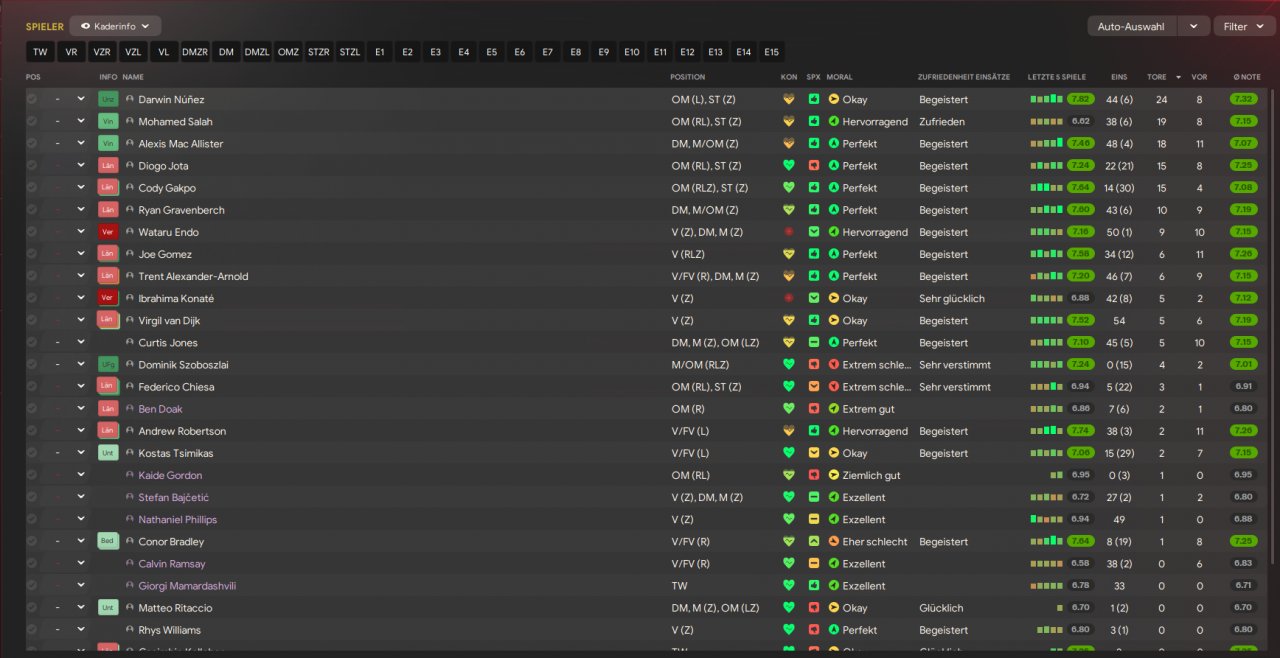Viewport: 1280px width, 658px height.
Task: Click the Bed info badge for Conor Bradley
Action: [x=108, y=541]
